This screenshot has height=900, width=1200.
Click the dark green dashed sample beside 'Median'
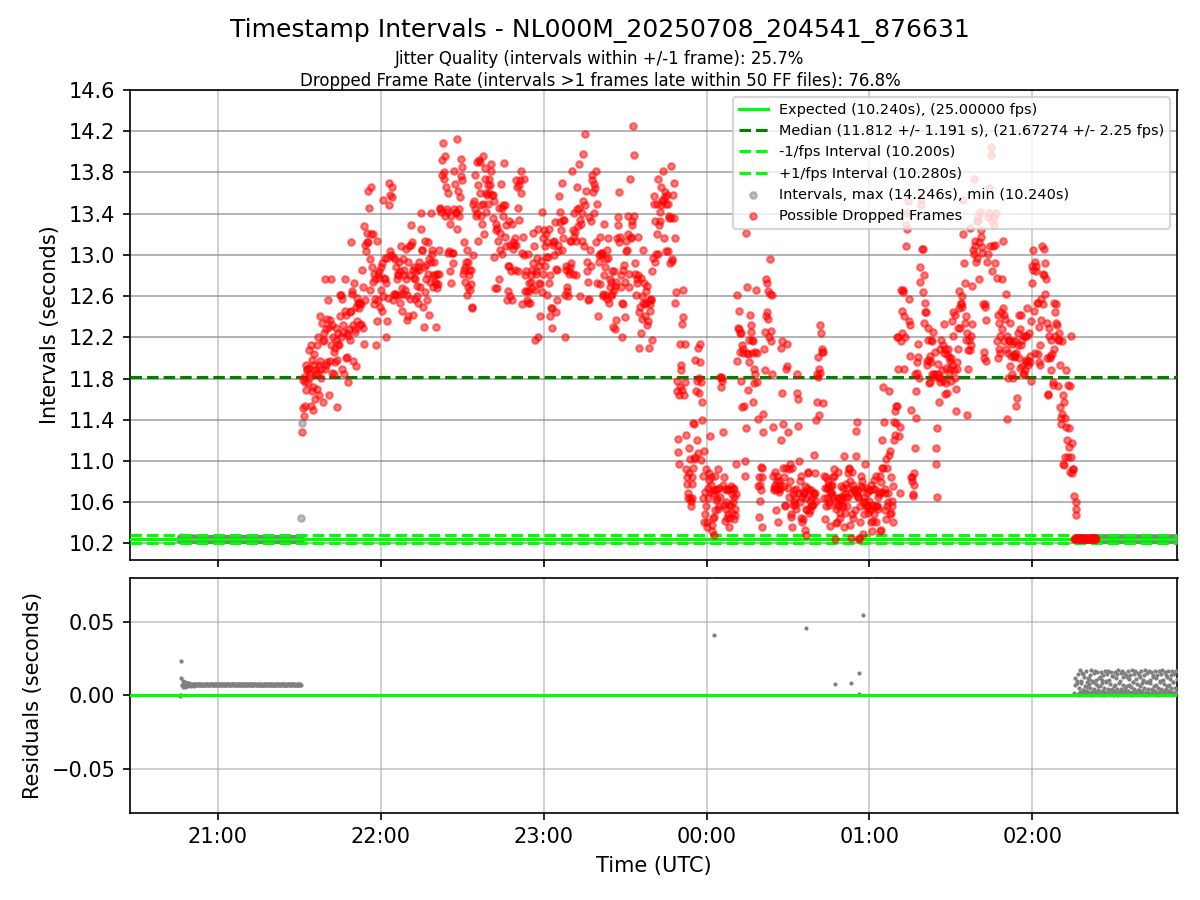(x=753, y=130)
